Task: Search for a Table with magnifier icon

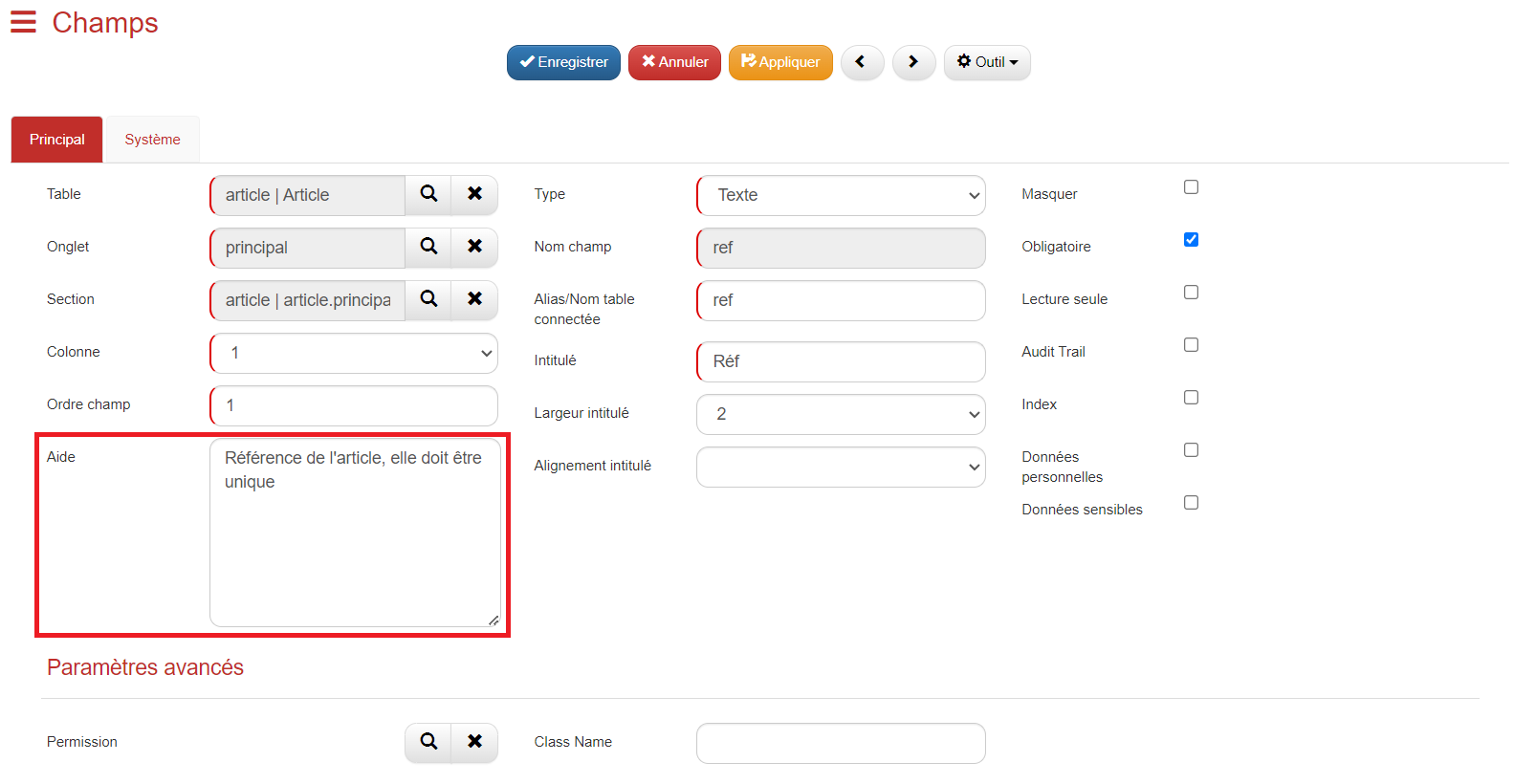Action: 428,194
